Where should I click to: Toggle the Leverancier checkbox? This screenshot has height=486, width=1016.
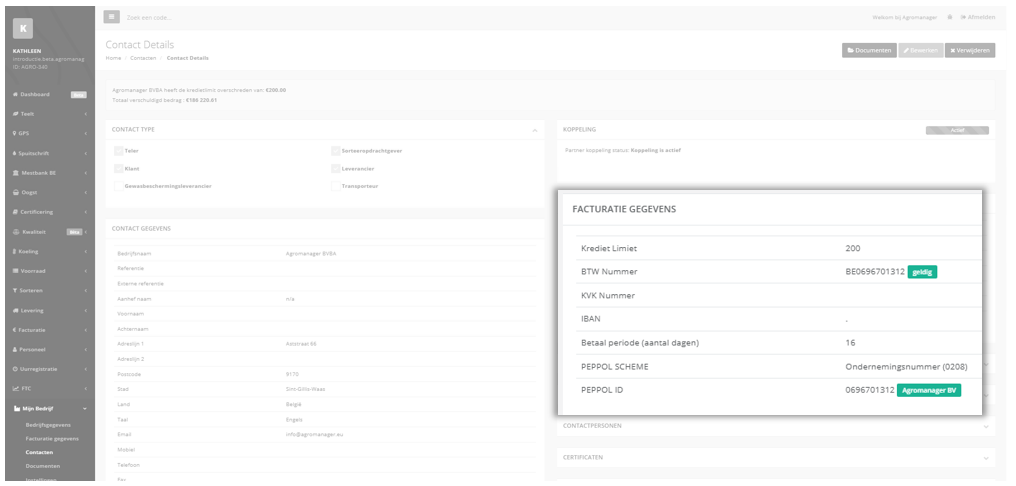pyautogui.click(x=336, y=168)
